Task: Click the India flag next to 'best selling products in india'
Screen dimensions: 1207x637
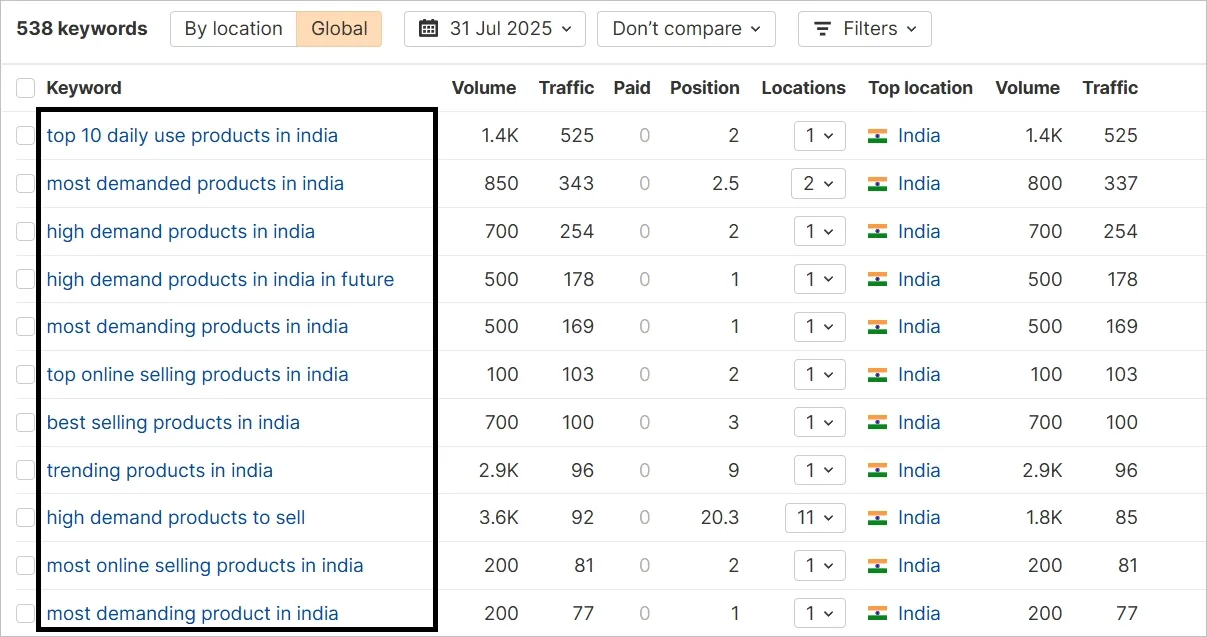Action: coord(878,422)
